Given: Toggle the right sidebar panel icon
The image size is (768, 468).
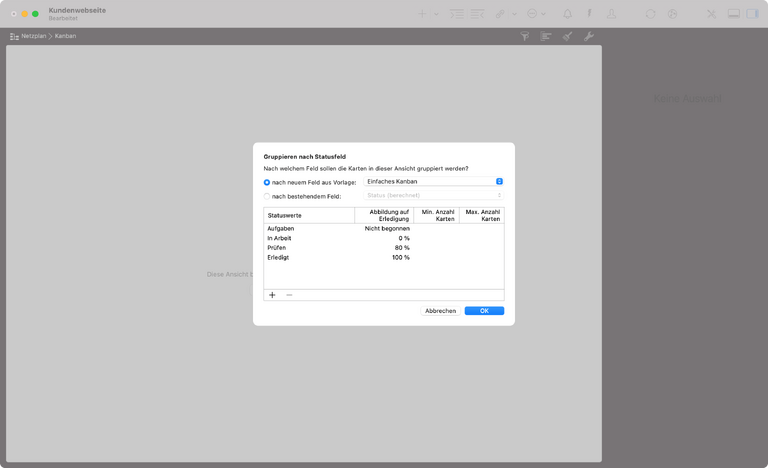Looking at the screenshot, I should [x=751, y=14].
